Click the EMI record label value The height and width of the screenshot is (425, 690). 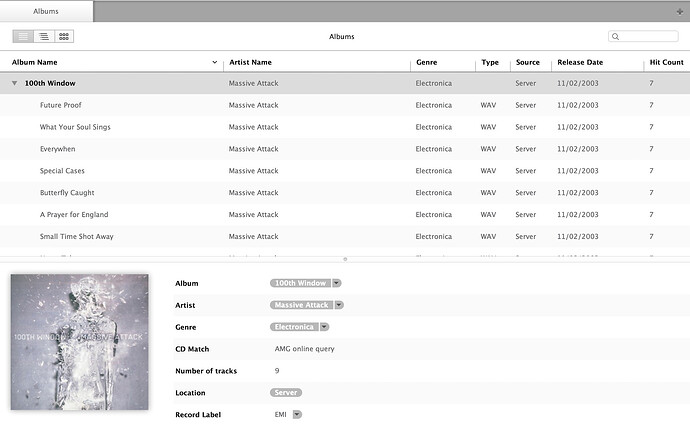[280, 414]
